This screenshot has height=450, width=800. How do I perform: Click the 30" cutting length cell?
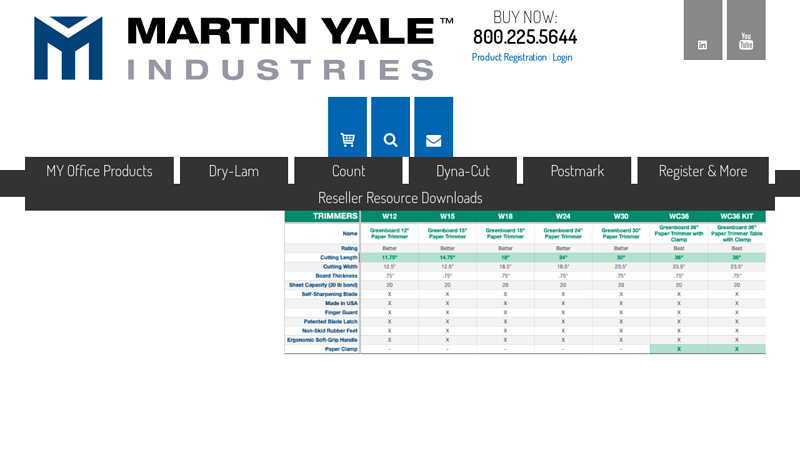pos(621,258)
